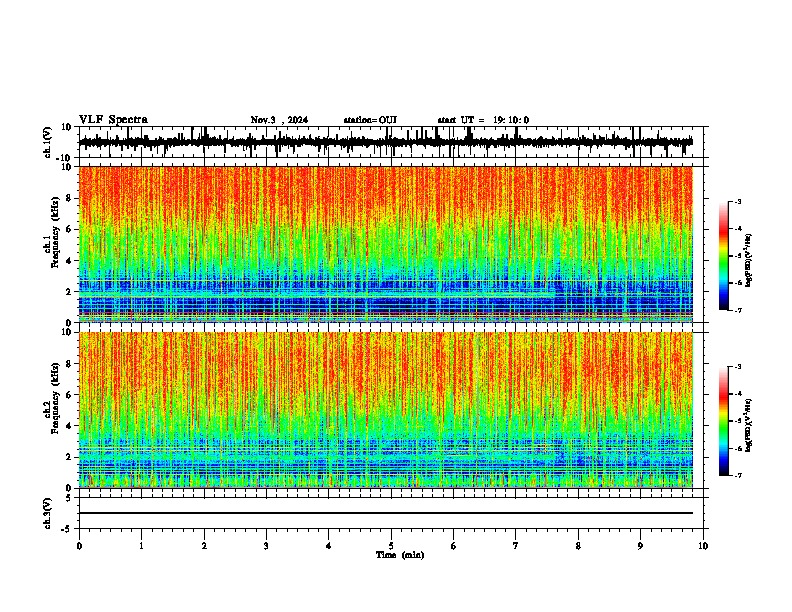Click the ch.1 voltage waveform trace
The height and width of the screenshot is (612, 792).
pyautogui.click(x=386, y=142)
